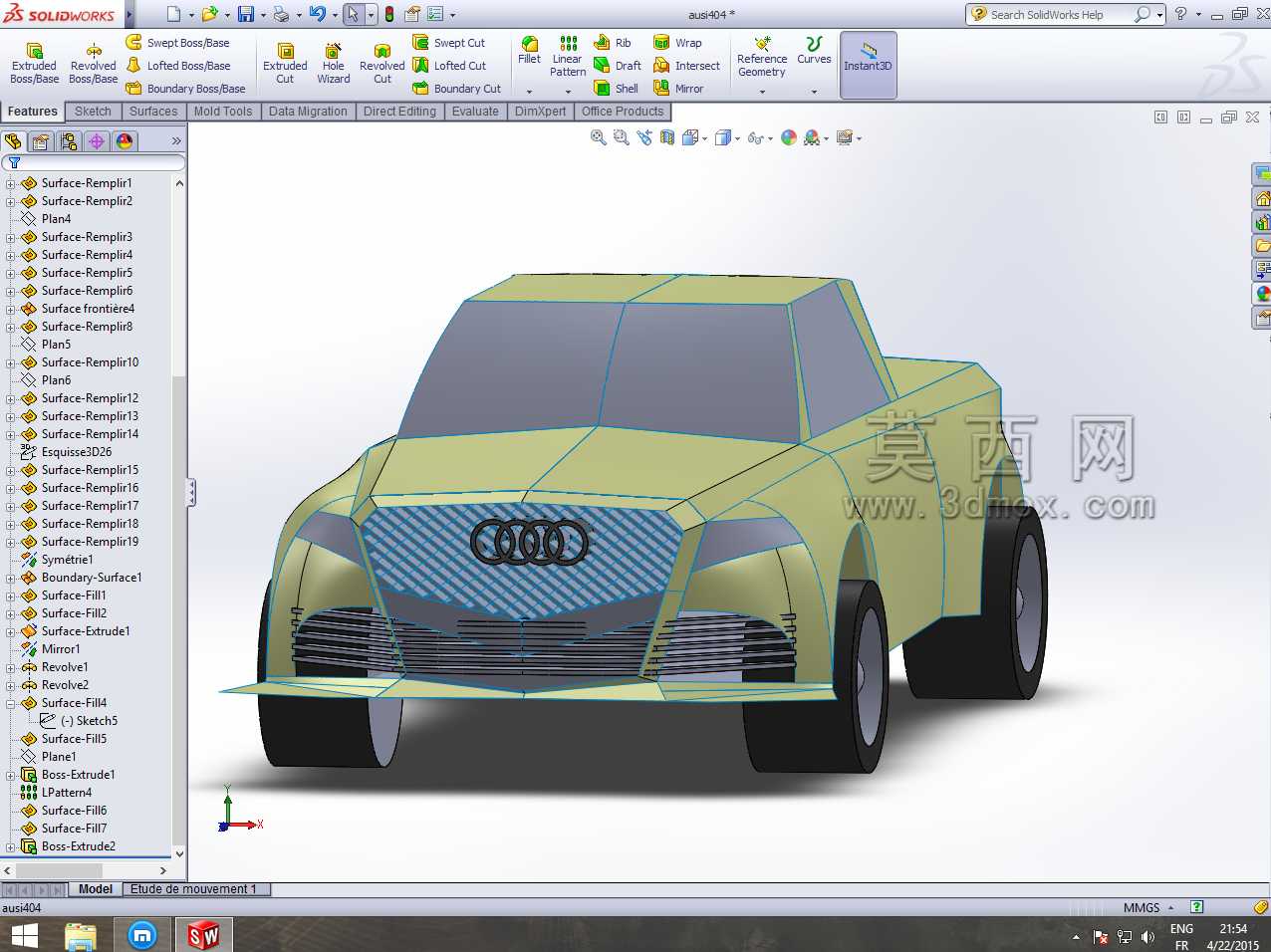Open the Direct Editing tab

(399, 112)
